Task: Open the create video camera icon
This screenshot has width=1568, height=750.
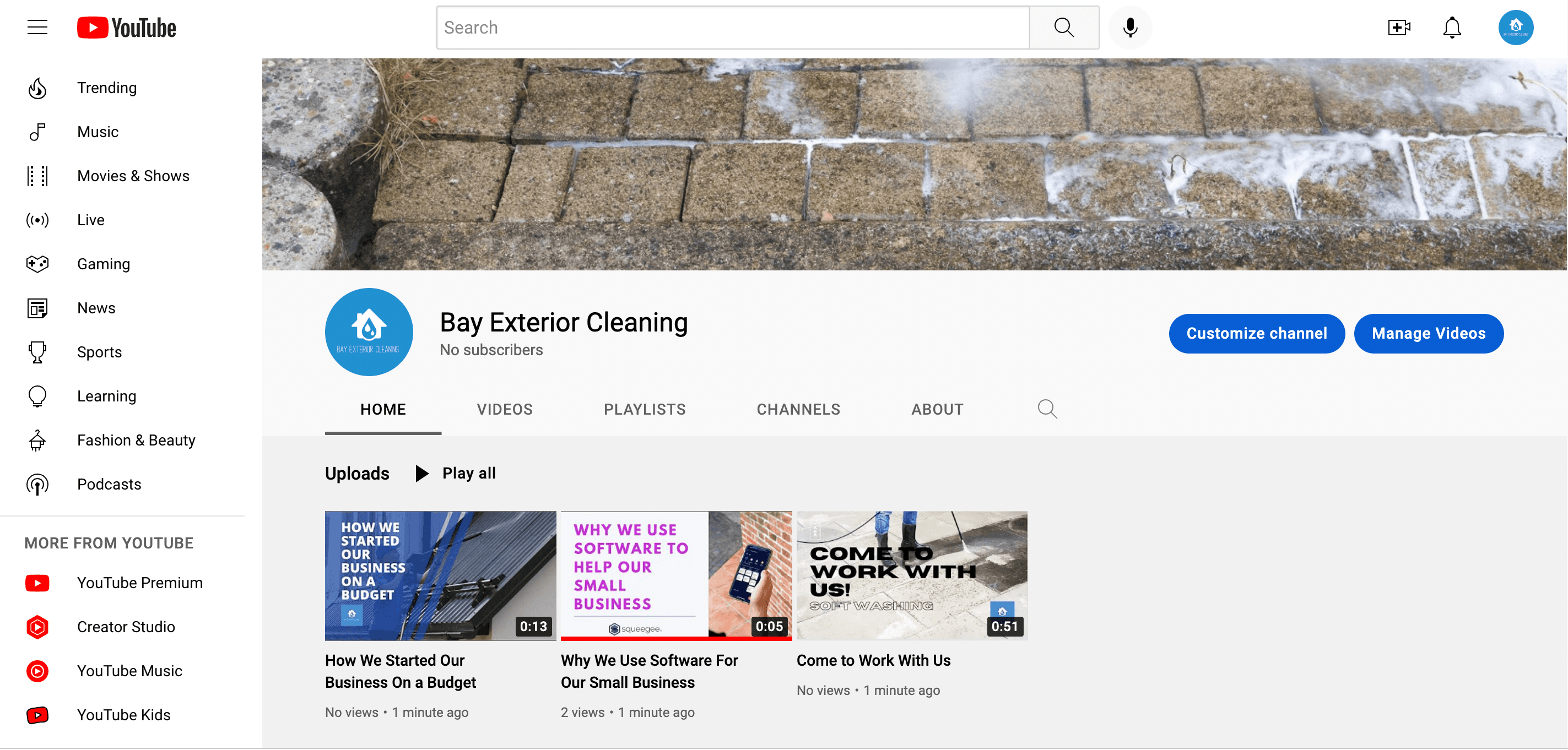Action: click(x=1399, y=28)
